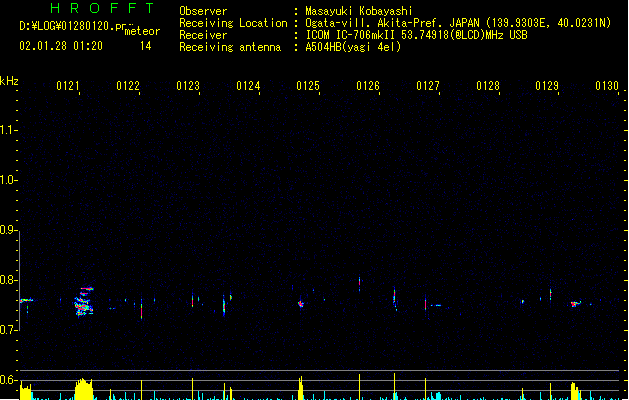Screen dimensions: 629x400
Task: Click the HROFFT title text
Action: (x=102, y=8)
